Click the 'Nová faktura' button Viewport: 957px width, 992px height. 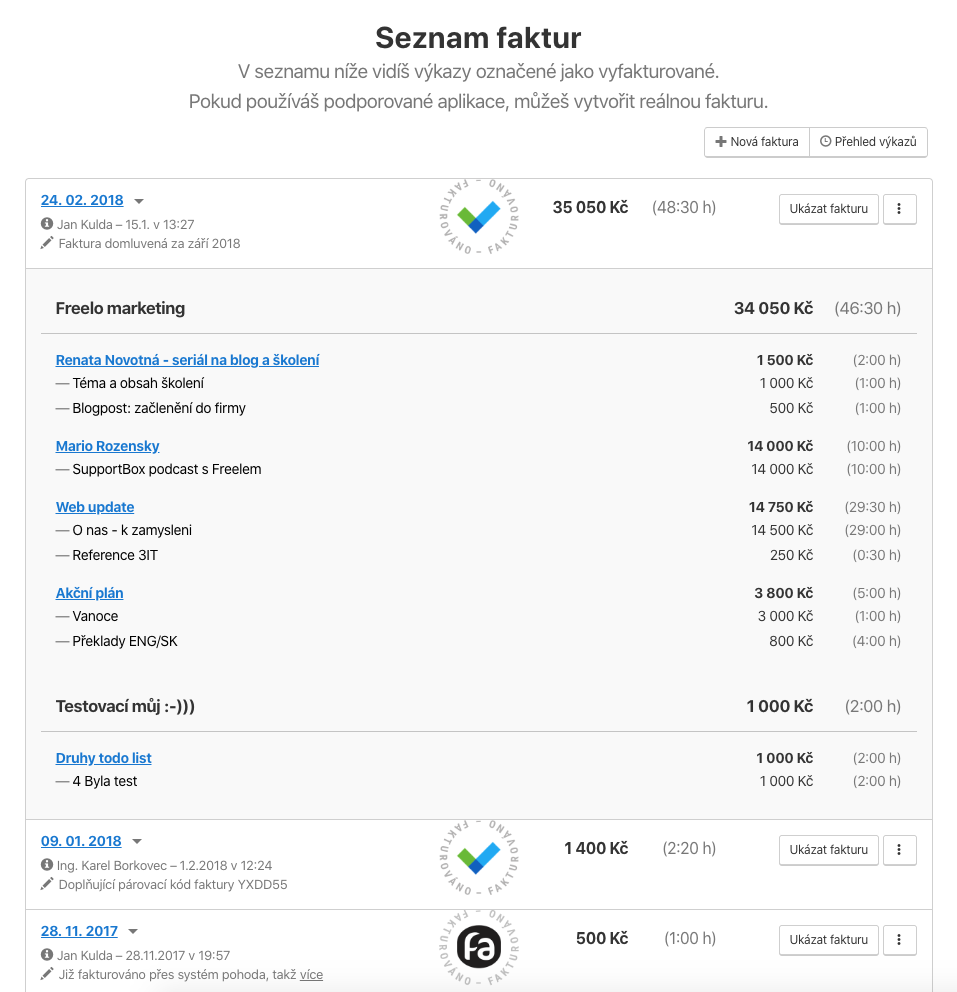(756, 142)
